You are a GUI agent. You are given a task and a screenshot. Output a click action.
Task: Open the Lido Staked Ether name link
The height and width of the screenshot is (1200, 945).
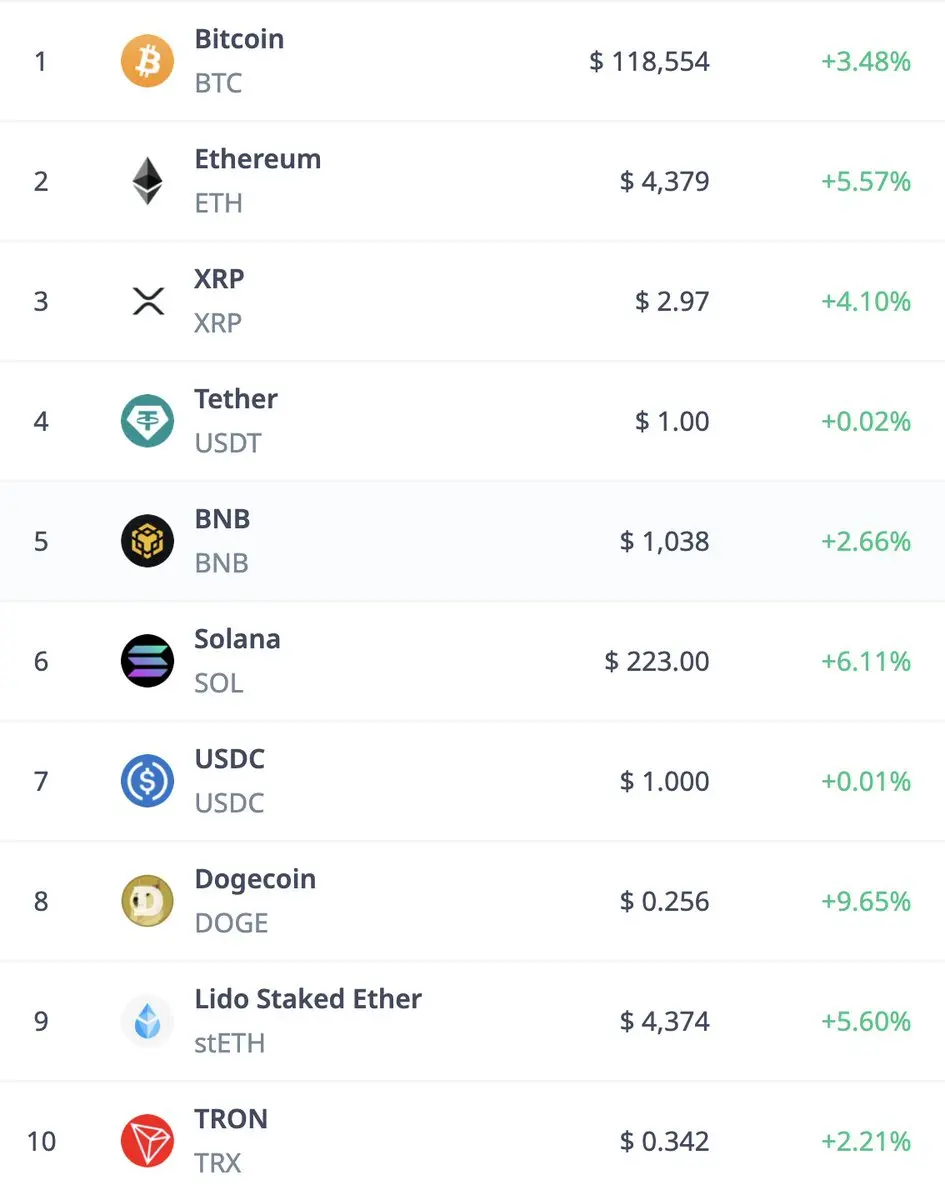pos(308,1000)
